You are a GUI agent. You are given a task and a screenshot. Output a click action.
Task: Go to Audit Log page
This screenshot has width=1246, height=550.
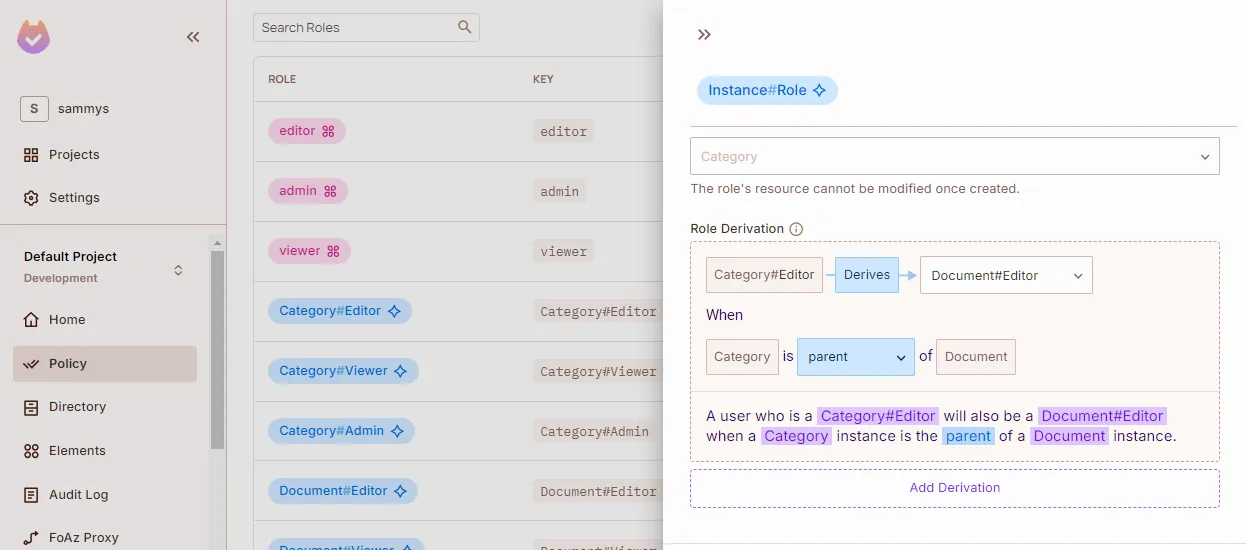tap(78, 495)
